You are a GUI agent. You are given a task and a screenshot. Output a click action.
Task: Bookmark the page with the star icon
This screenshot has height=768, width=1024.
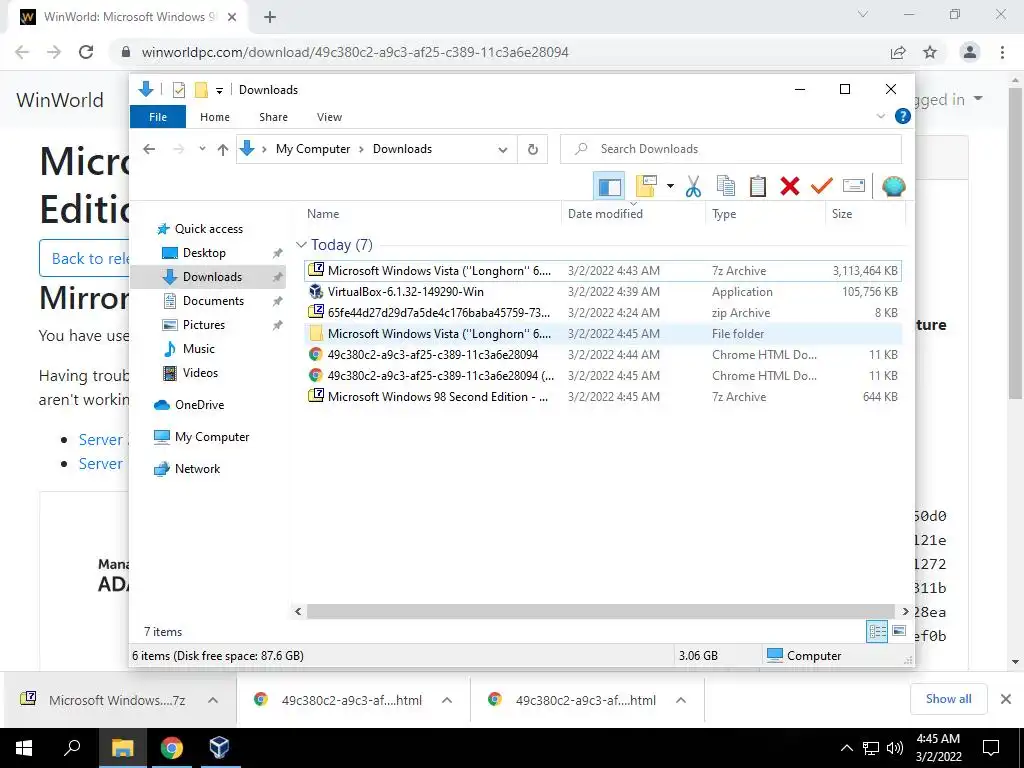coord(930,52)
